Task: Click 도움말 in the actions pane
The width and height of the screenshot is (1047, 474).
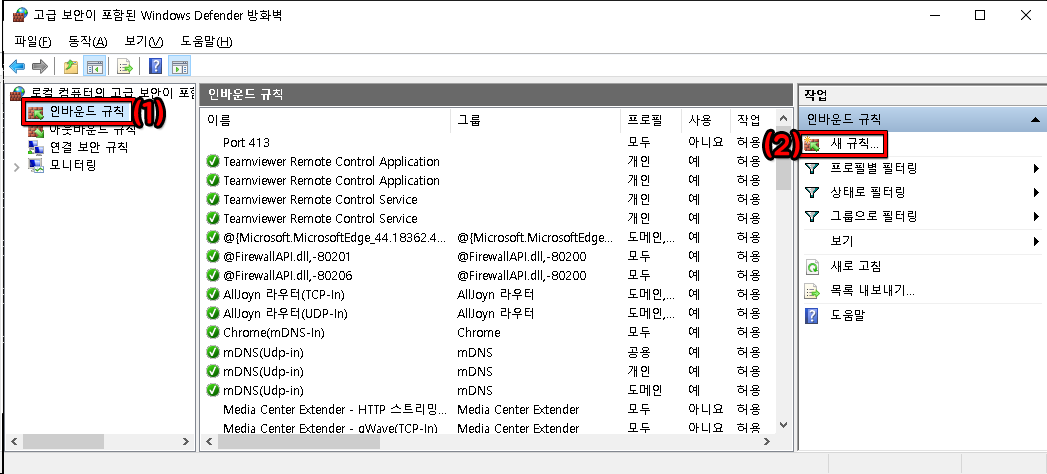Action: pyautogui.click(x=847, y=316)
